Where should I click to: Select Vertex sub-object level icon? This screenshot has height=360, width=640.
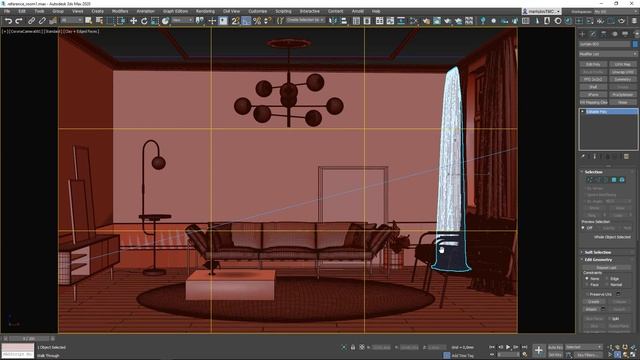click(x=589, y=180)
